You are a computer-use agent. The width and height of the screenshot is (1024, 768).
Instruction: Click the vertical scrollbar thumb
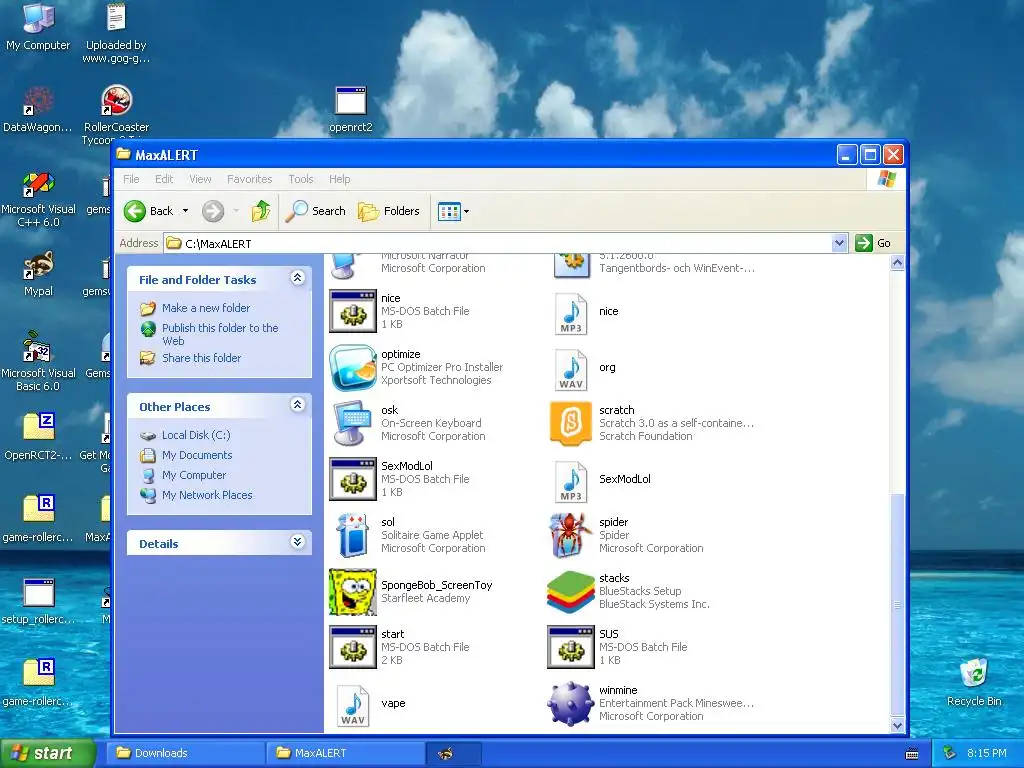[897, 605]
